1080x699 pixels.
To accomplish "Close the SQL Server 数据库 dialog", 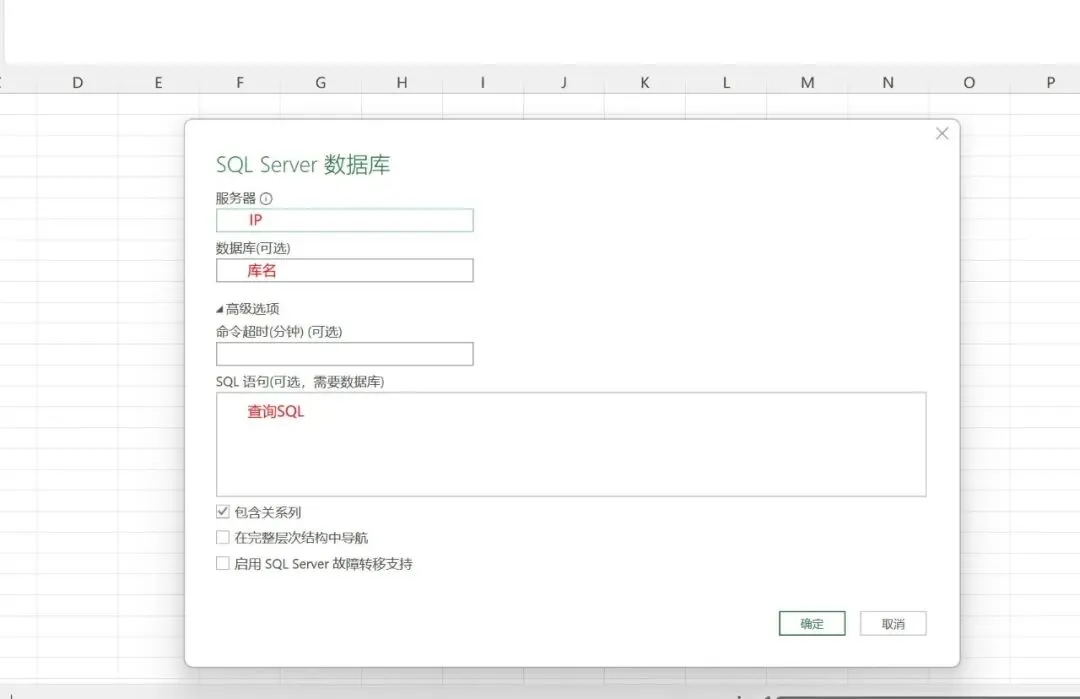I will (942, 134).
